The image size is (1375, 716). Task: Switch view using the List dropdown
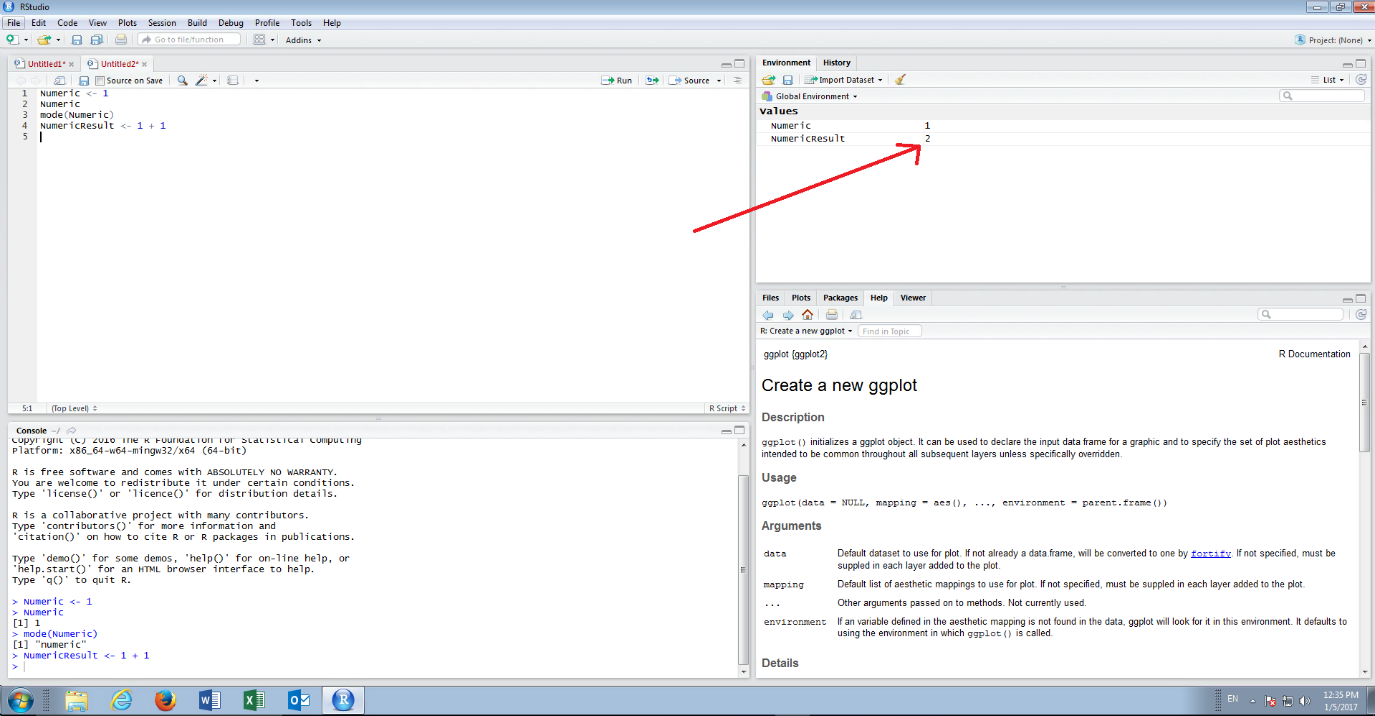(1328, 80)
